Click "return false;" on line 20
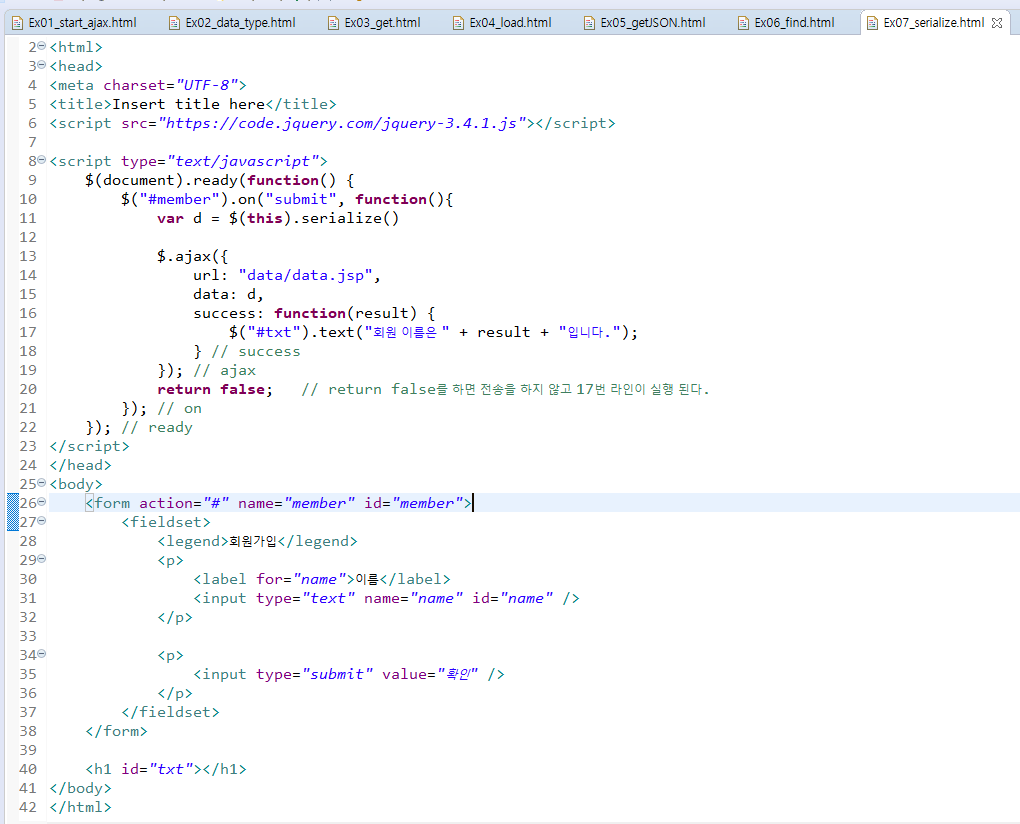 pos(215,389)
